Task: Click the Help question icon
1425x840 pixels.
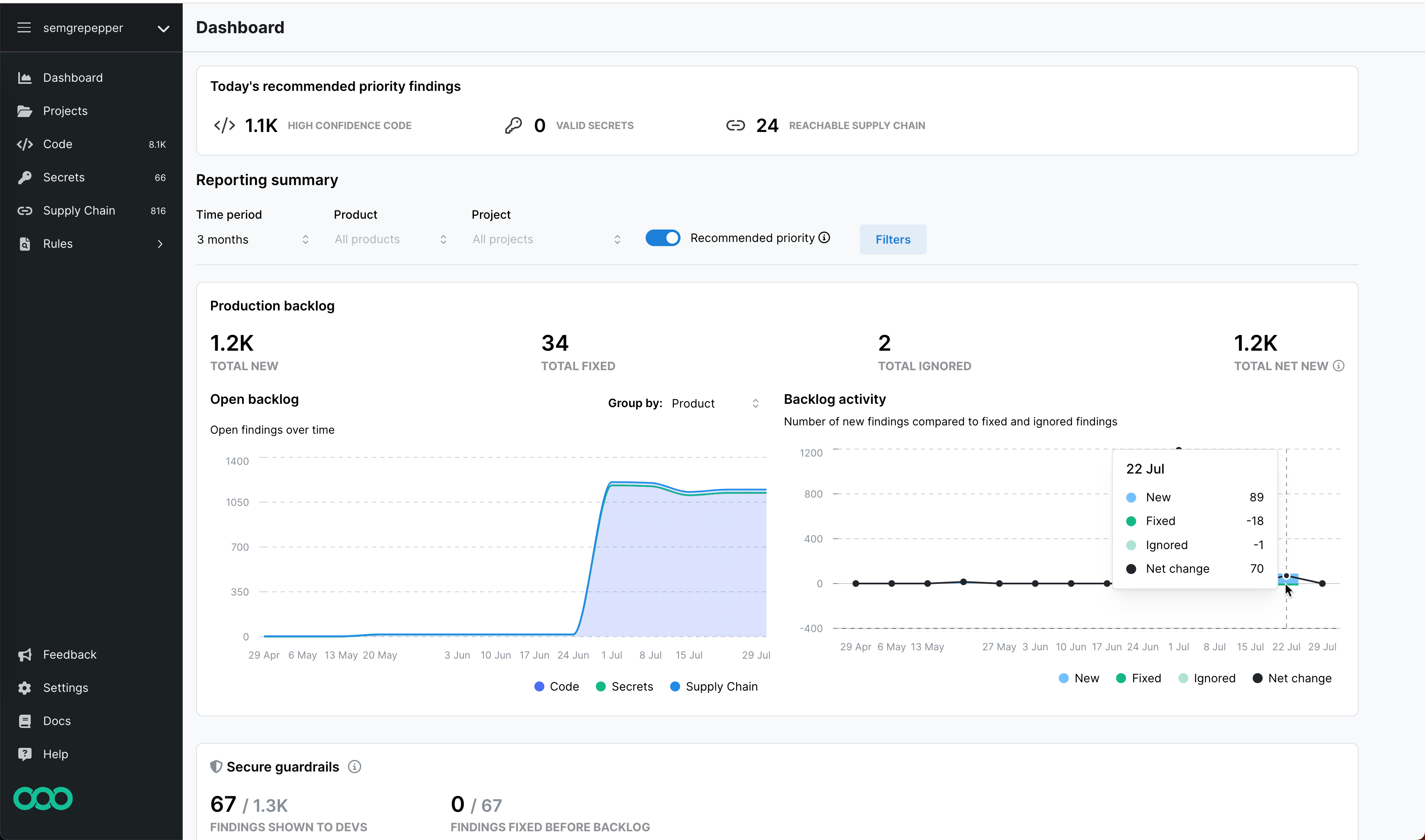Action: pos(24,754)
